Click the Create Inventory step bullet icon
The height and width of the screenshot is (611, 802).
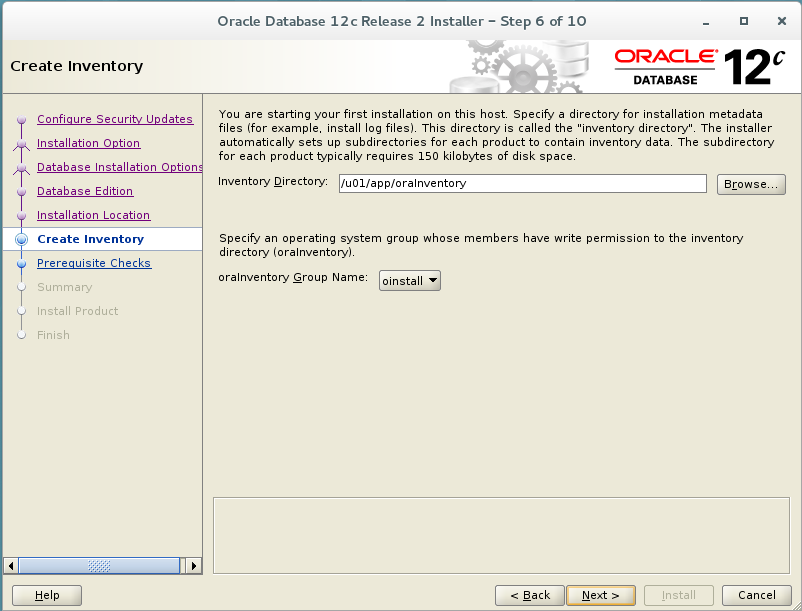(x=21, y=239)
